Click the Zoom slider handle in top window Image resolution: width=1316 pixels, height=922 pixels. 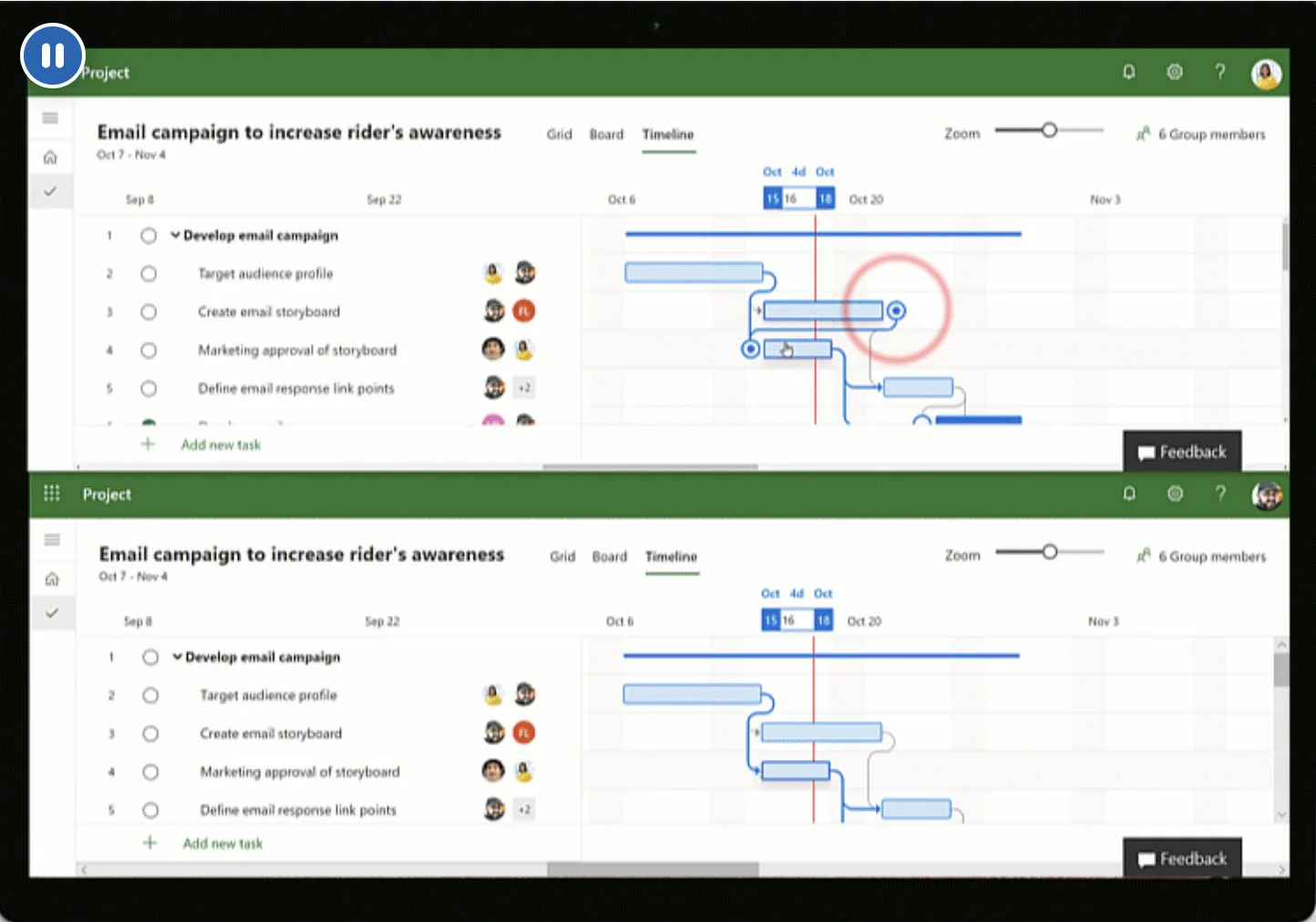[x=1049, y=130]
